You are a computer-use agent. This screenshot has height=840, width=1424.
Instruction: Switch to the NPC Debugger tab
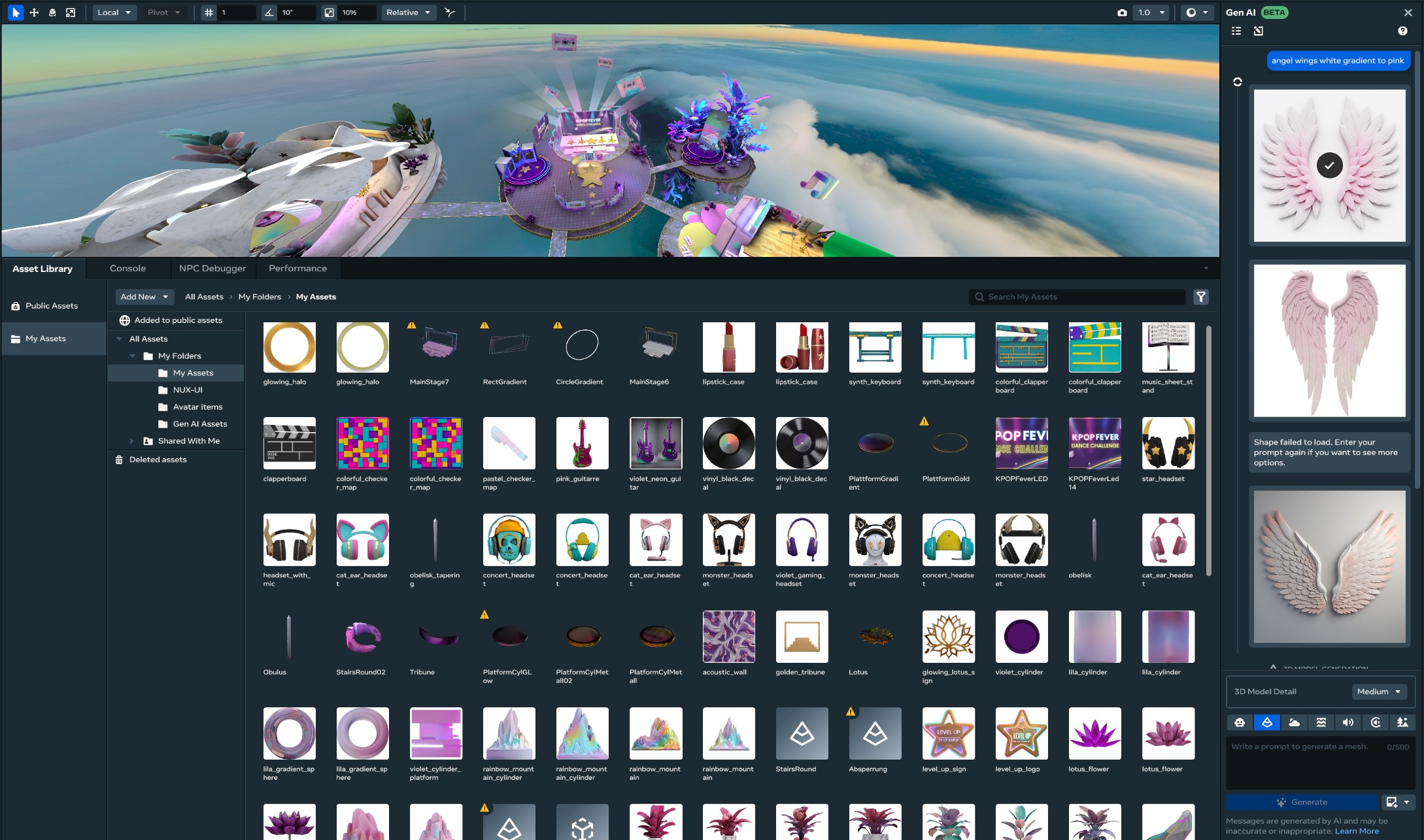point(212,268)
